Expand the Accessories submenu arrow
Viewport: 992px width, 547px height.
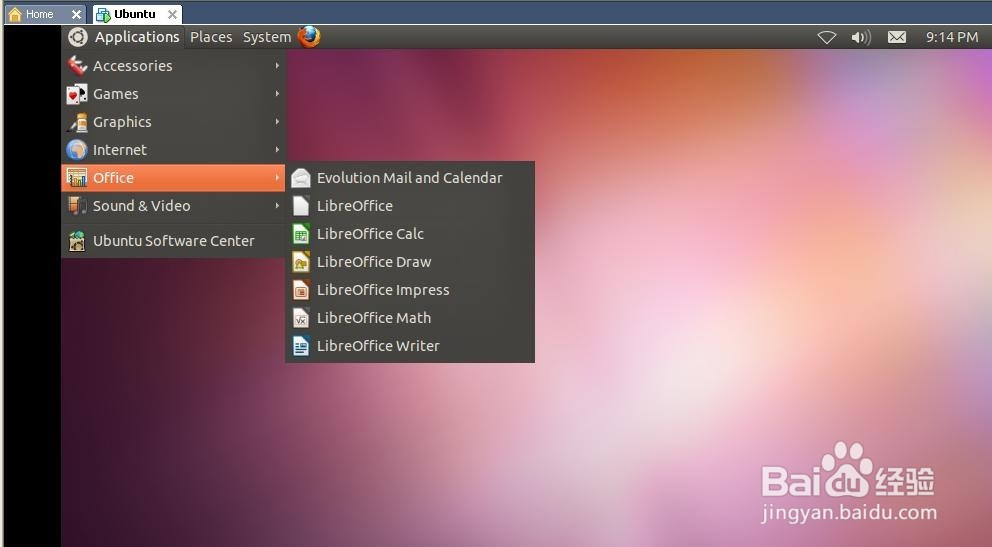(x=277, y=65)
